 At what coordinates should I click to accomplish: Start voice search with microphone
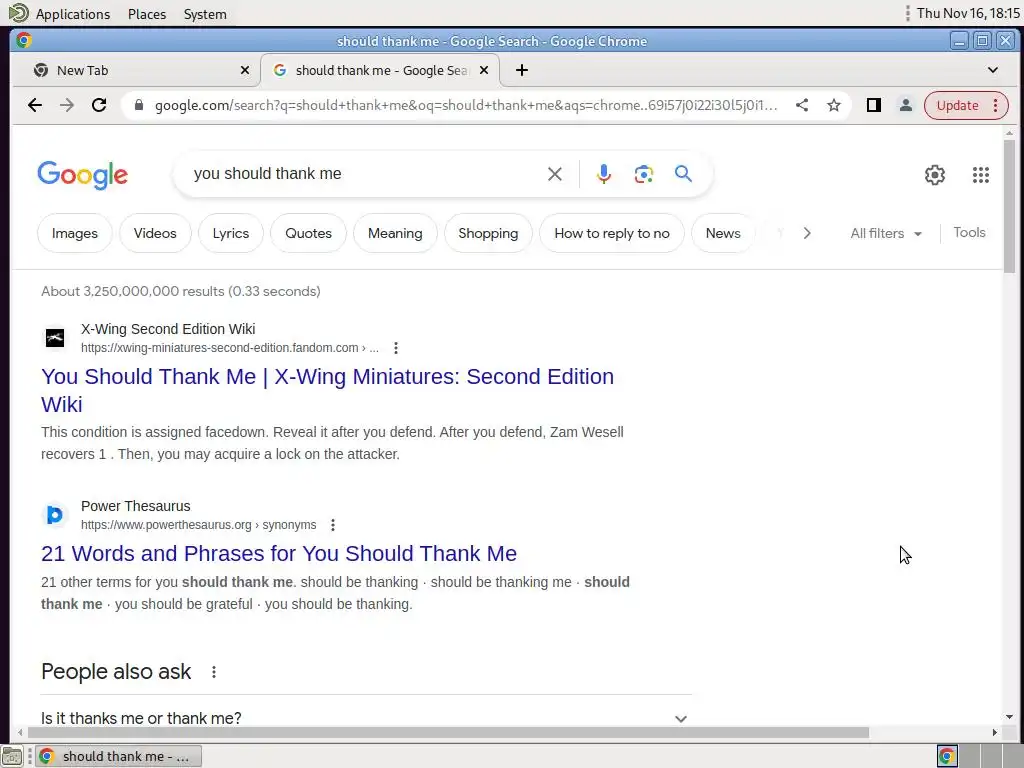pyautogui.click(x=604, y=174)
